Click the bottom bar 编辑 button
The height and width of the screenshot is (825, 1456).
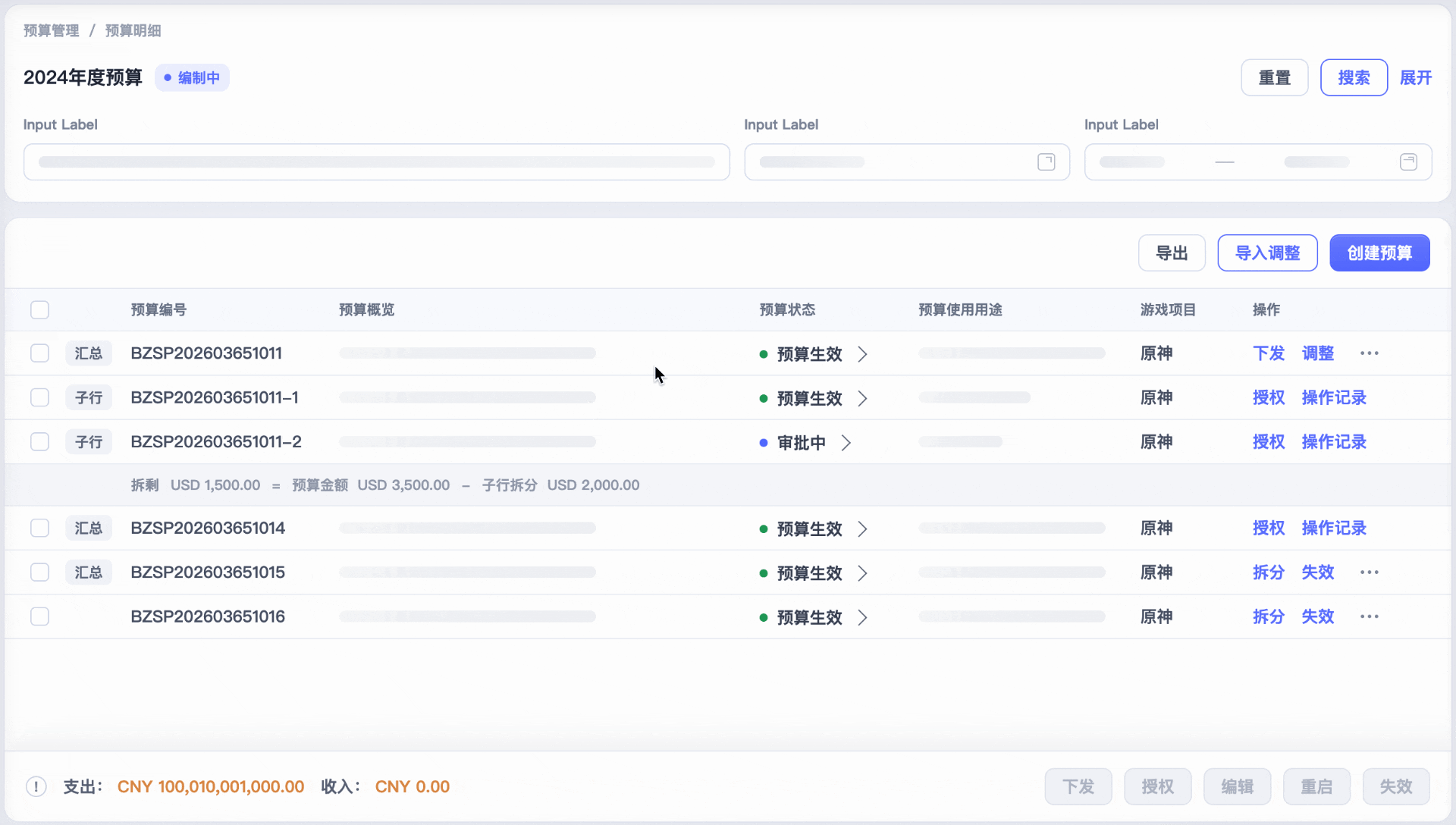(1238, 787)
